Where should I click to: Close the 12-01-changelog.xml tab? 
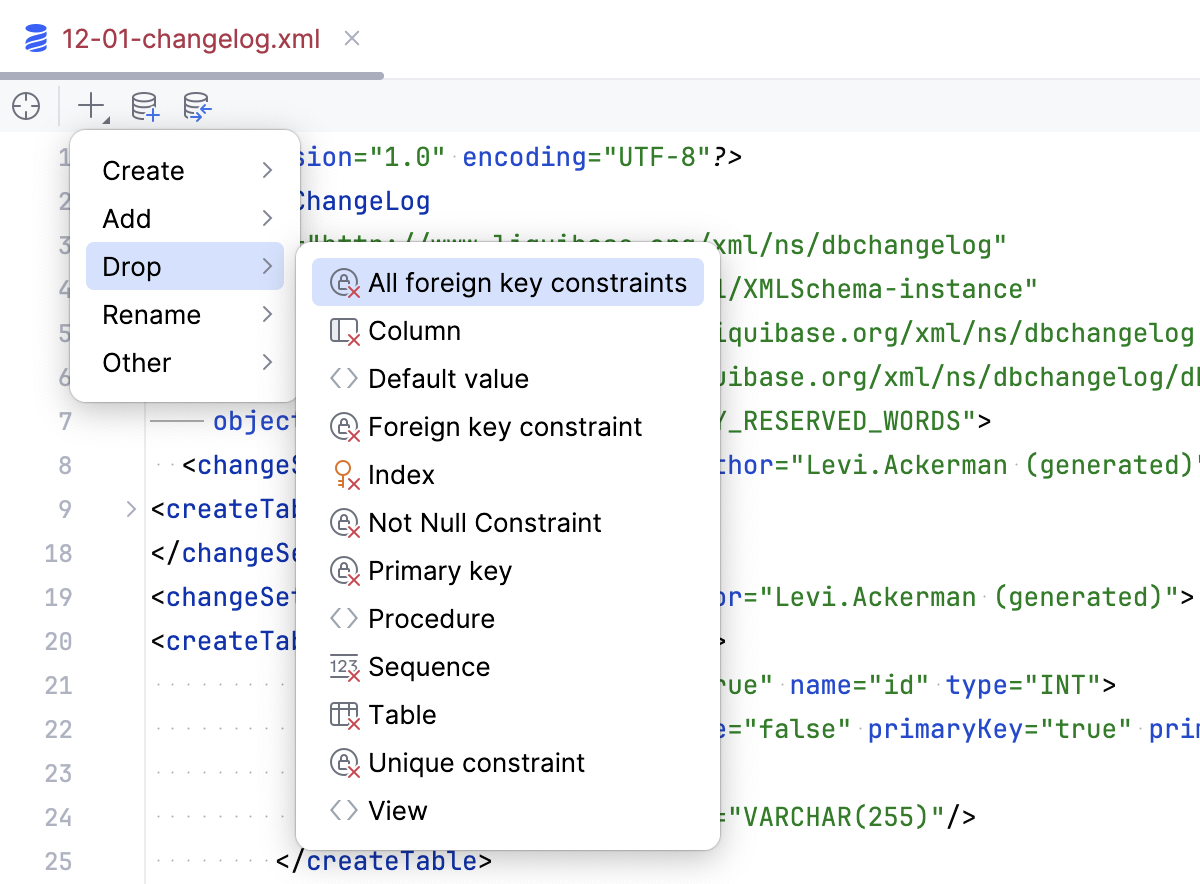point(351,39)
